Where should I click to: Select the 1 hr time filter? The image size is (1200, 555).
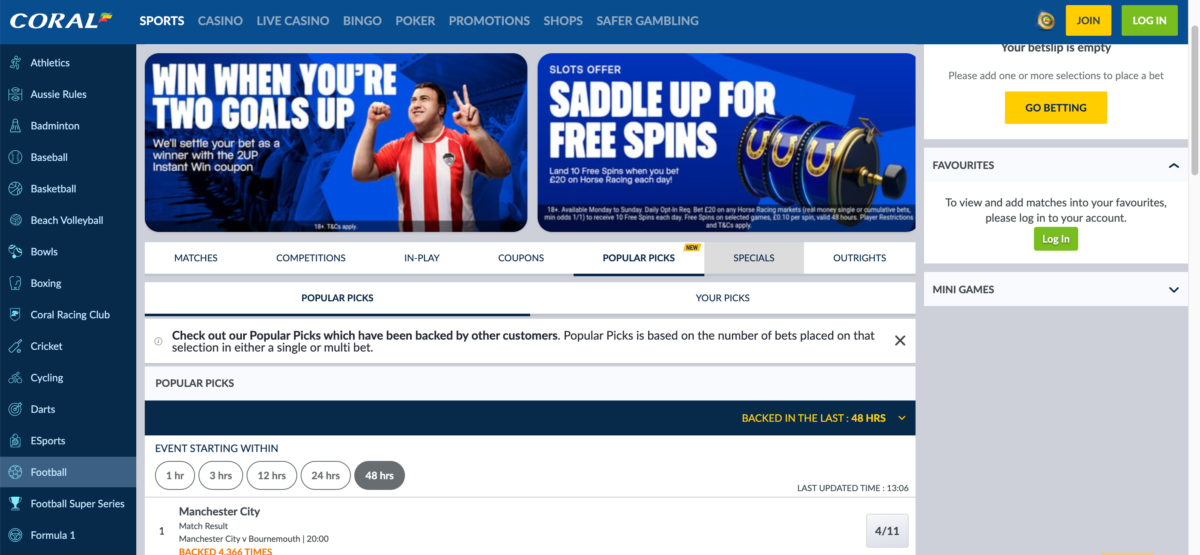tap(175, 476)
